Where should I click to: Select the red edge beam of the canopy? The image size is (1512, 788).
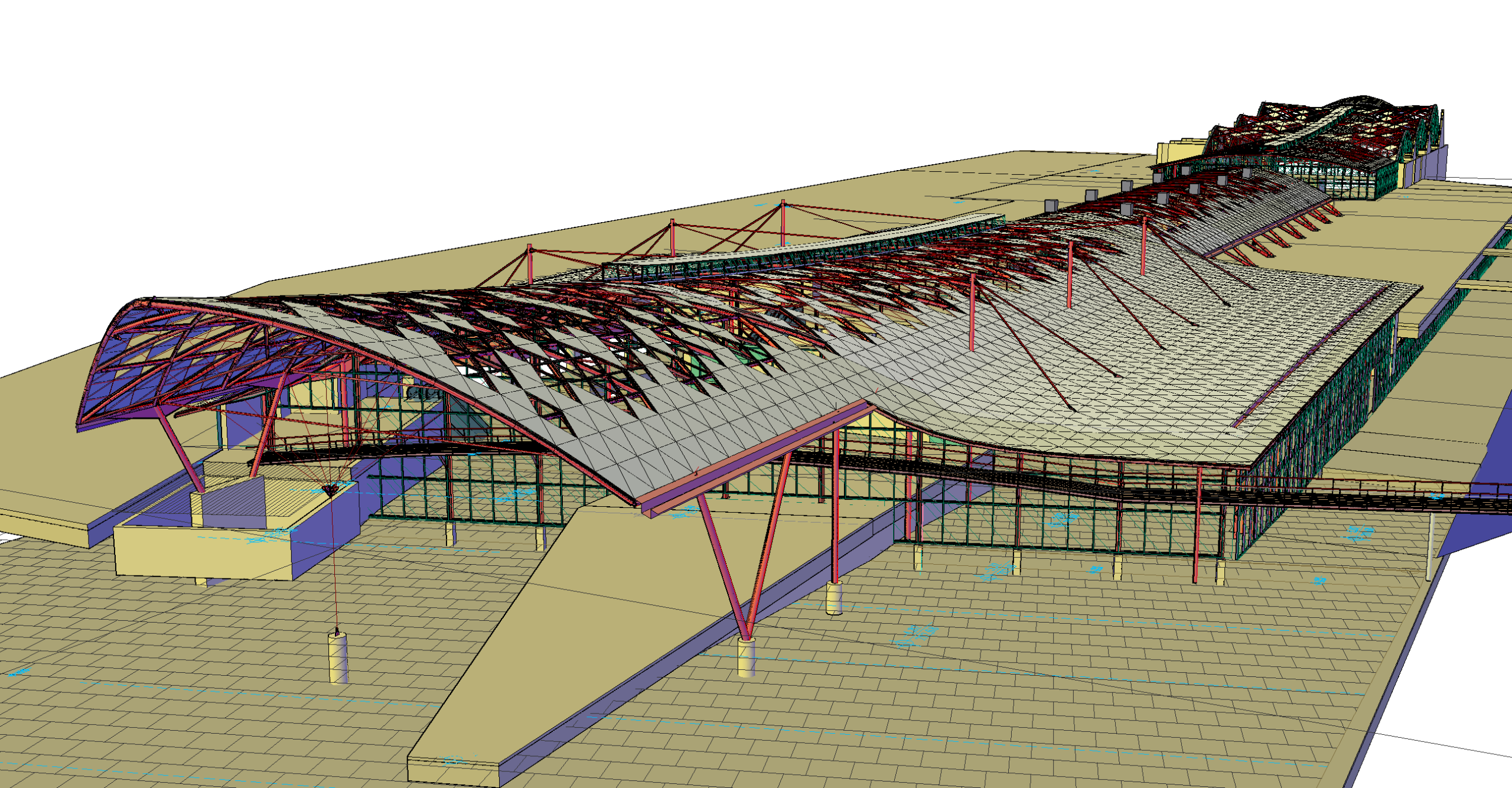tap(756, 454)
